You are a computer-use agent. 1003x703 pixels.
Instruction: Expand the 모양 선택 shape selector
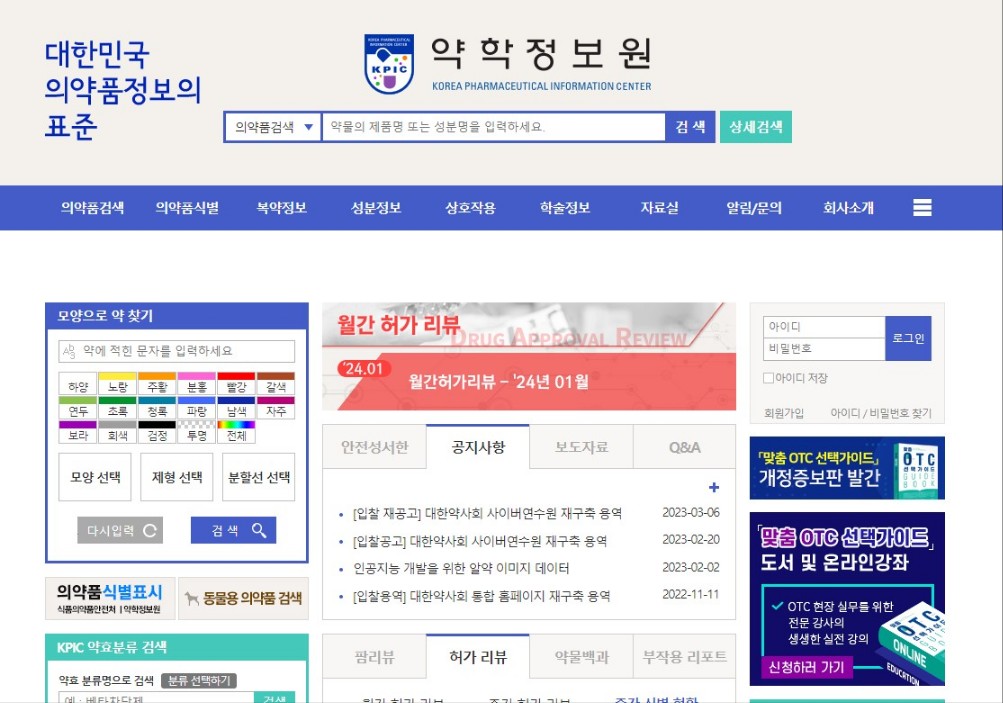point(95,477)
